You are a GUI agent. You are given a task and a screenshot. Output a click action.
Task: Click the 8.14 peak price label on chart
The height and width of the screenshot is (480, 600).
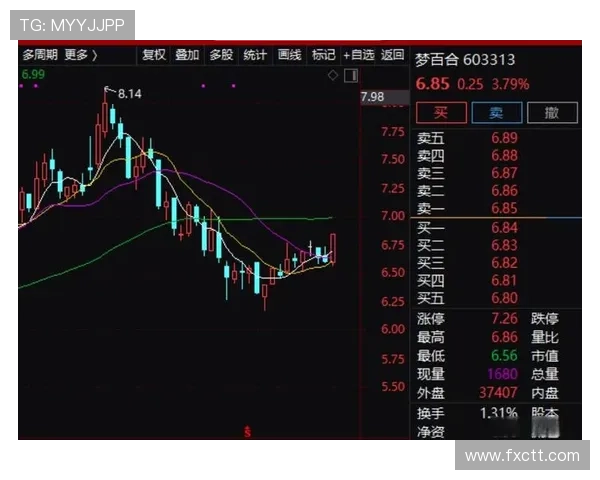pos(129,94)
